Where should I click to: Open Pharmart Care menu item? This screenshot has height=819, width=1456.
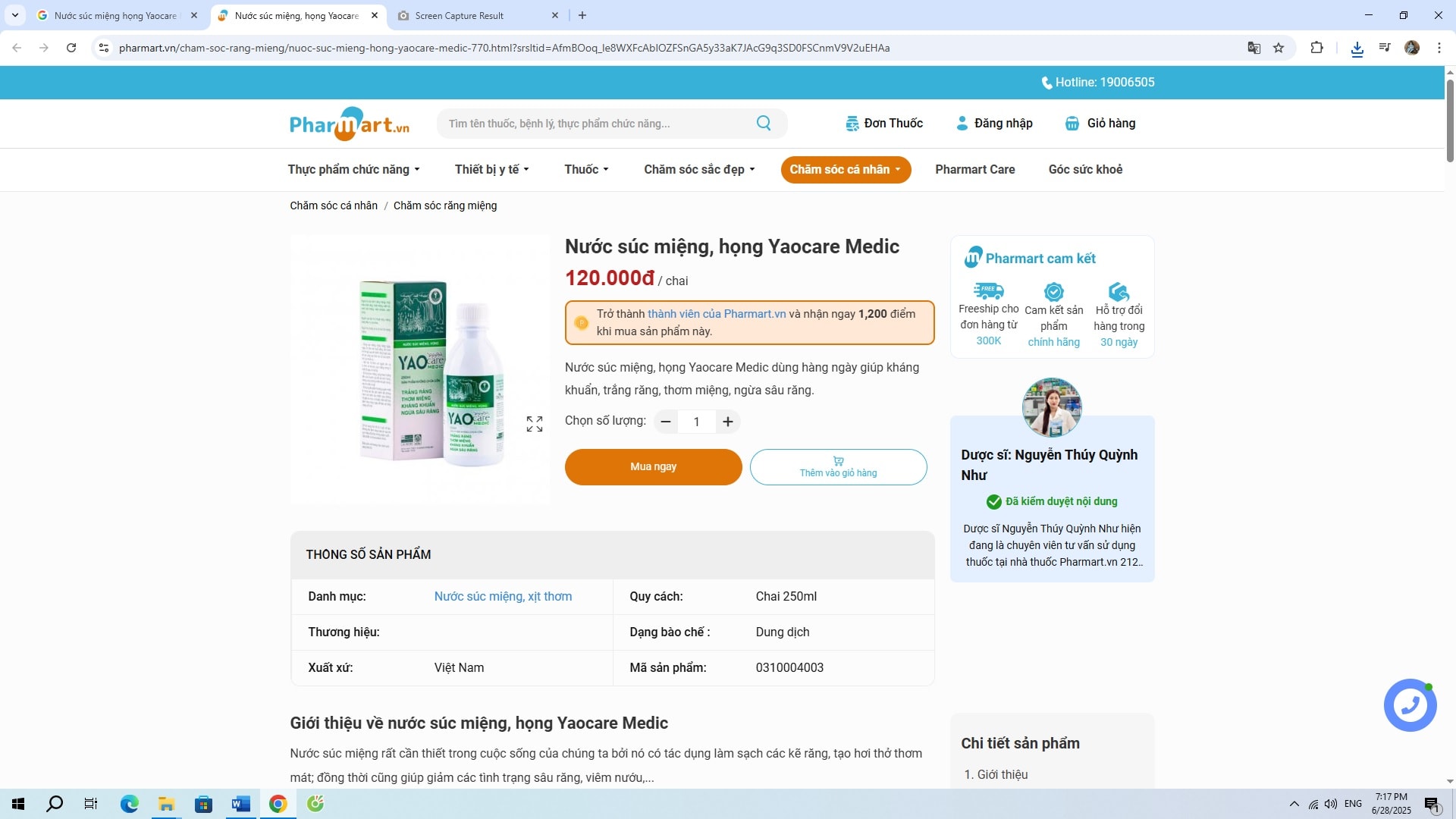(974, 169)
